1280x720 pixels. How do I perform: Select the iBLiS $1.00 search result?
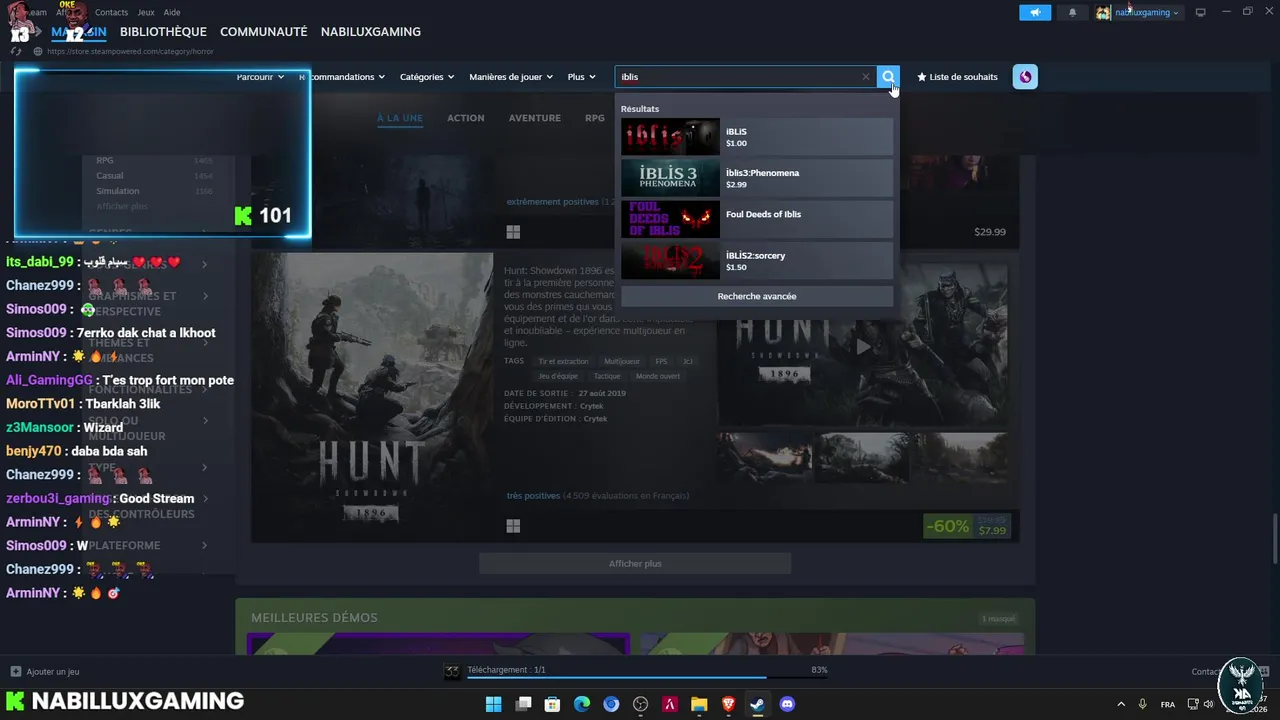click(756, 137)
